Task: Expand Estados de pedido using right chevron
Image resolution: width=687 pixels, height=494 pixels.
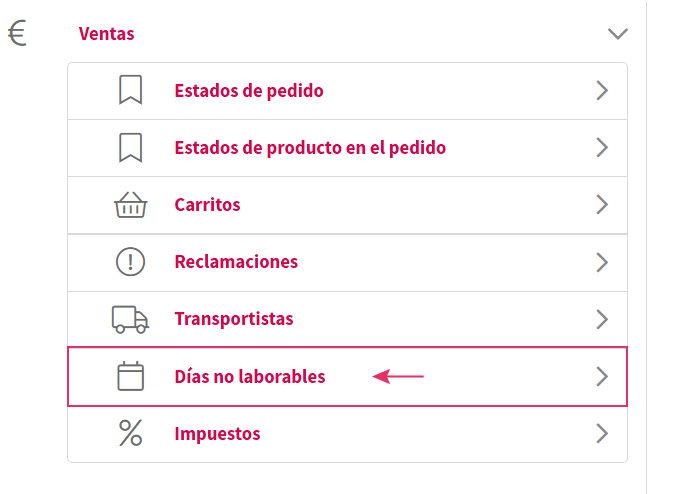Action: (602, 91)
